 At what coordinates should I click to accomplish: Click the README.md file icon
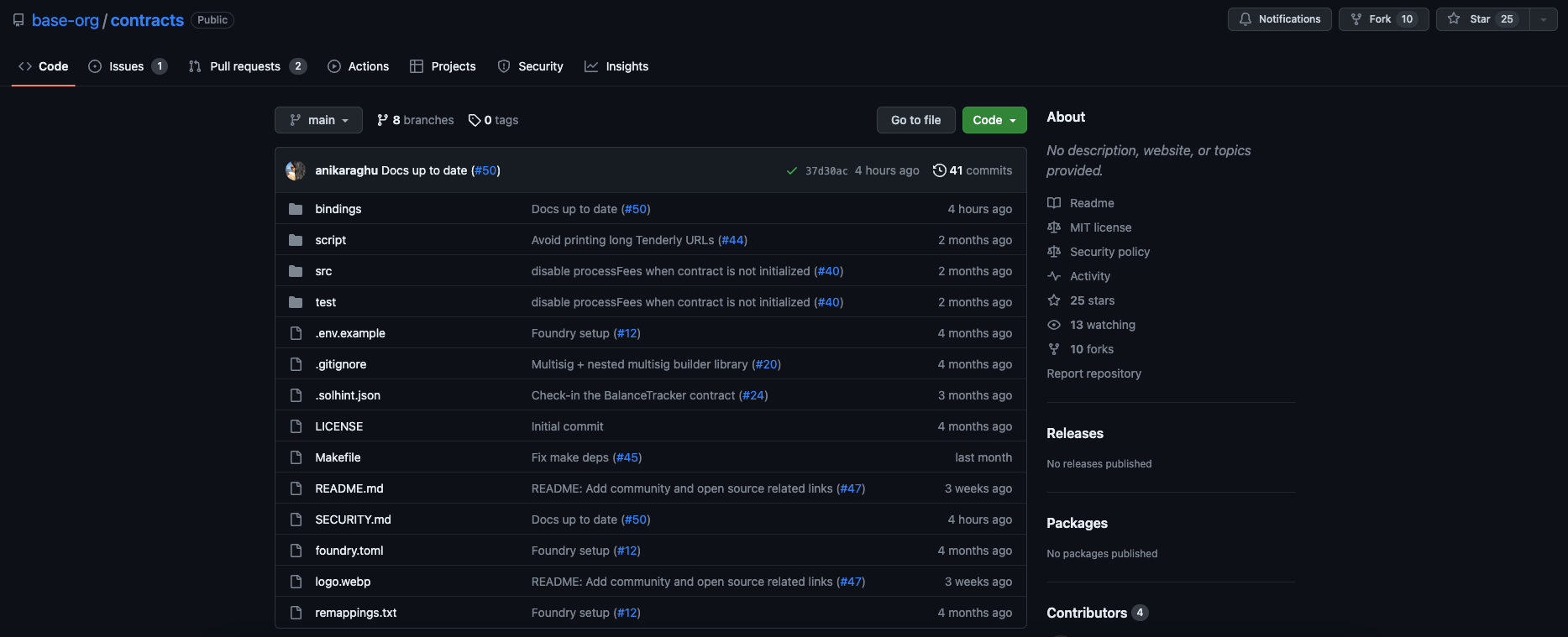coord(296,488)
